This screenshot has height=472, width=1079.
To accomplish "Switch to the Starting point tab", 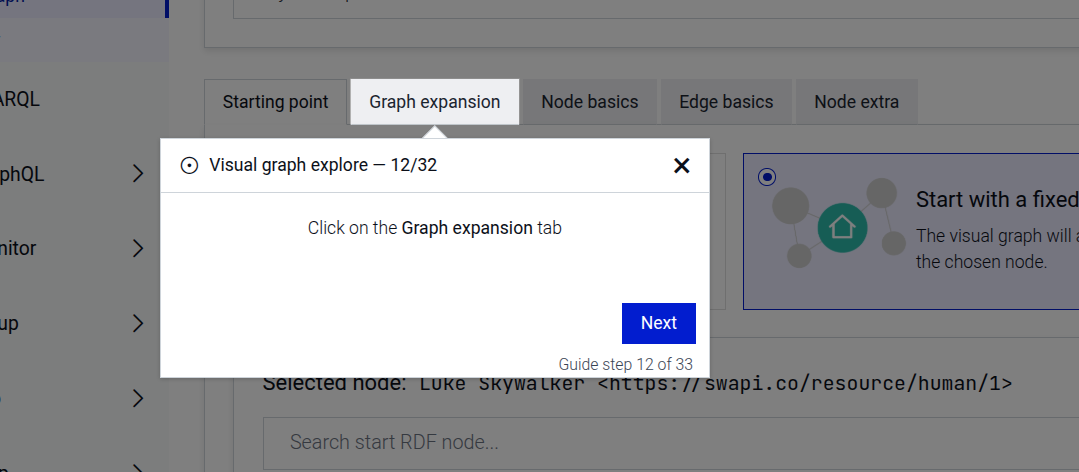I will 275,102.
